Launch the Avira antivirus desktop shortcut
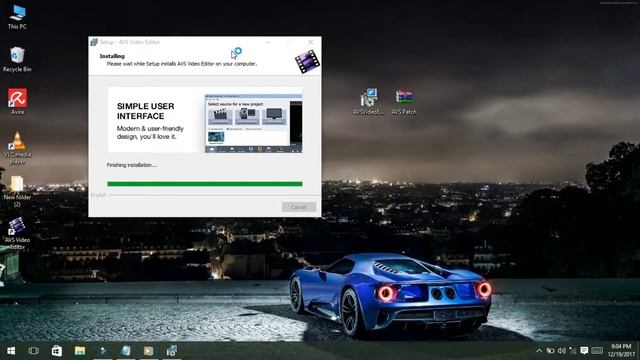 [17, 102]
